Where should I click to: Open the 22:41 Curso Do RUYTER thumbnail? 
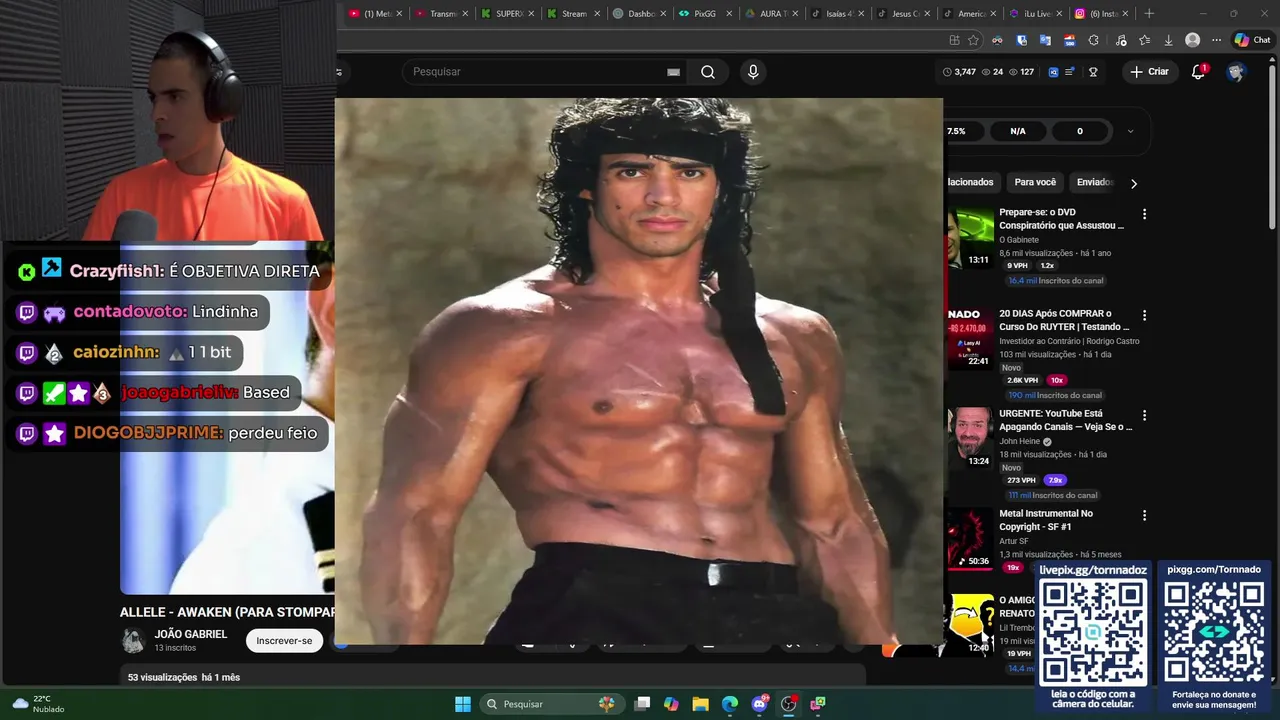pos(969,338)
